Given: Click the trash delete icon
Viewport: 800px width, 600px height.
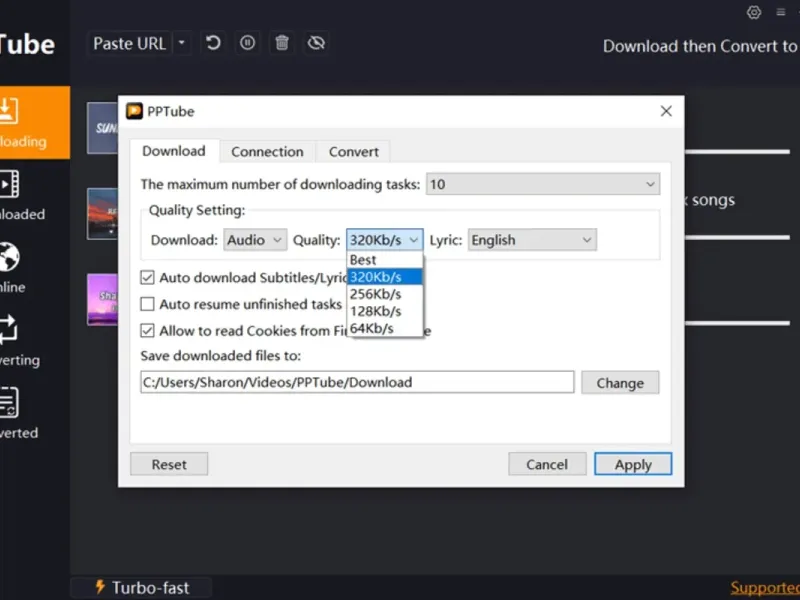Looking at the screenshot, I should pos(282,43).
